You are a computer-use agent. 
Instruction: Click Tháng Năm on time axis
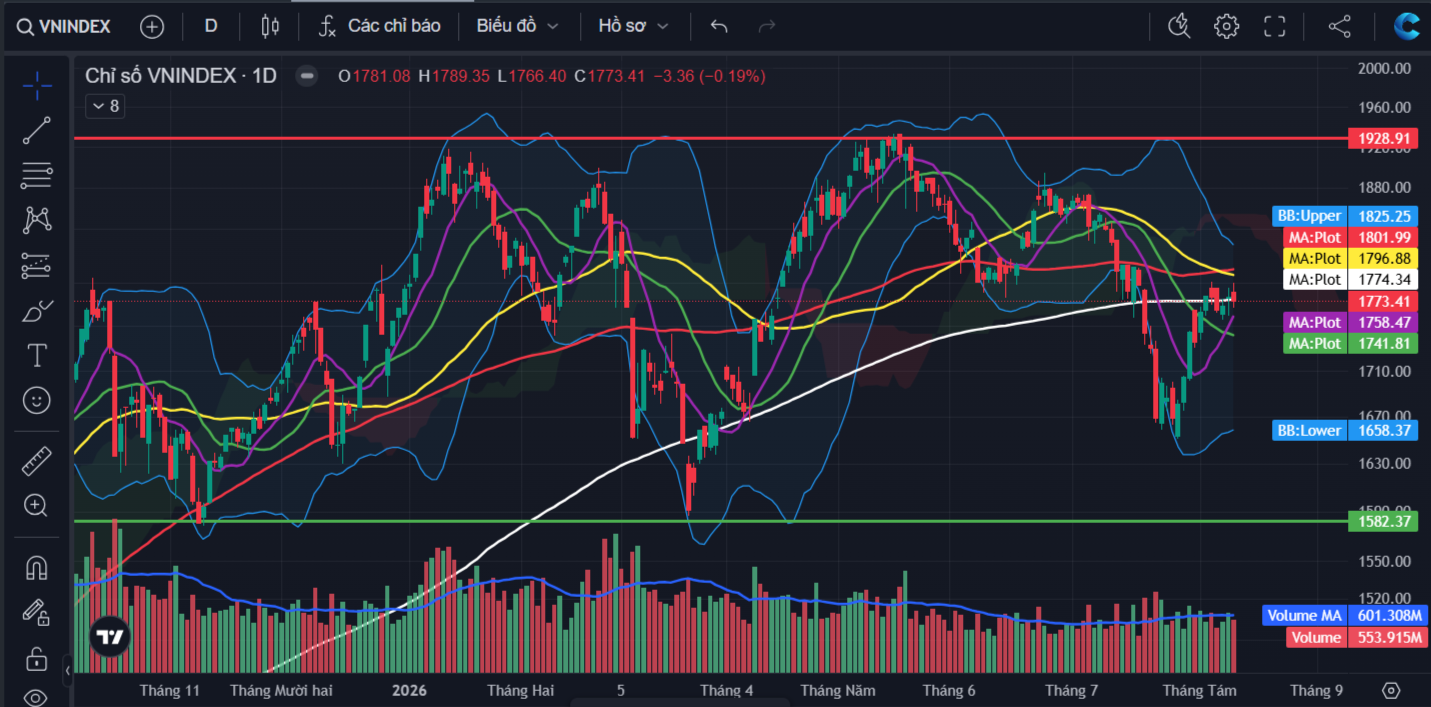pos(838,691)
